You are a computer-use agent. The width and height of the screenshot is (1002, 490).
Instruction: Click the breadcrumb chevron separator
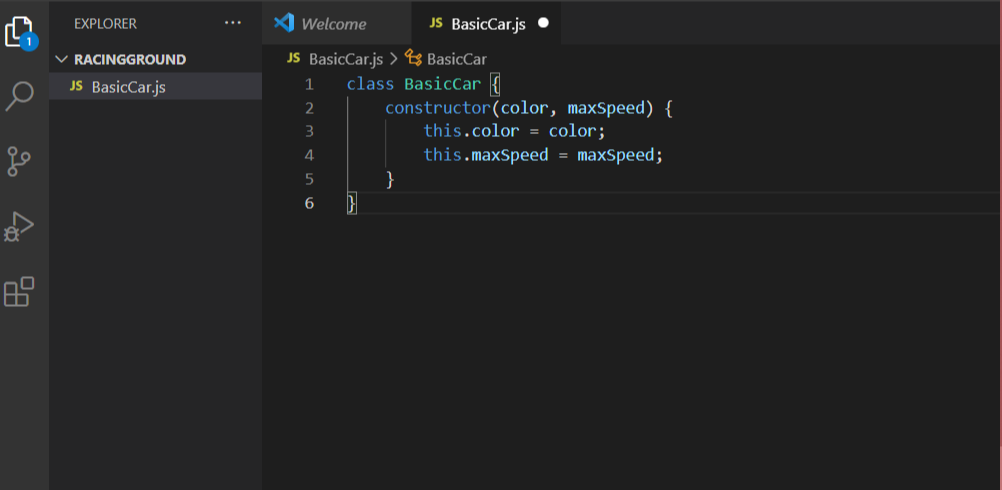[394, 59]
